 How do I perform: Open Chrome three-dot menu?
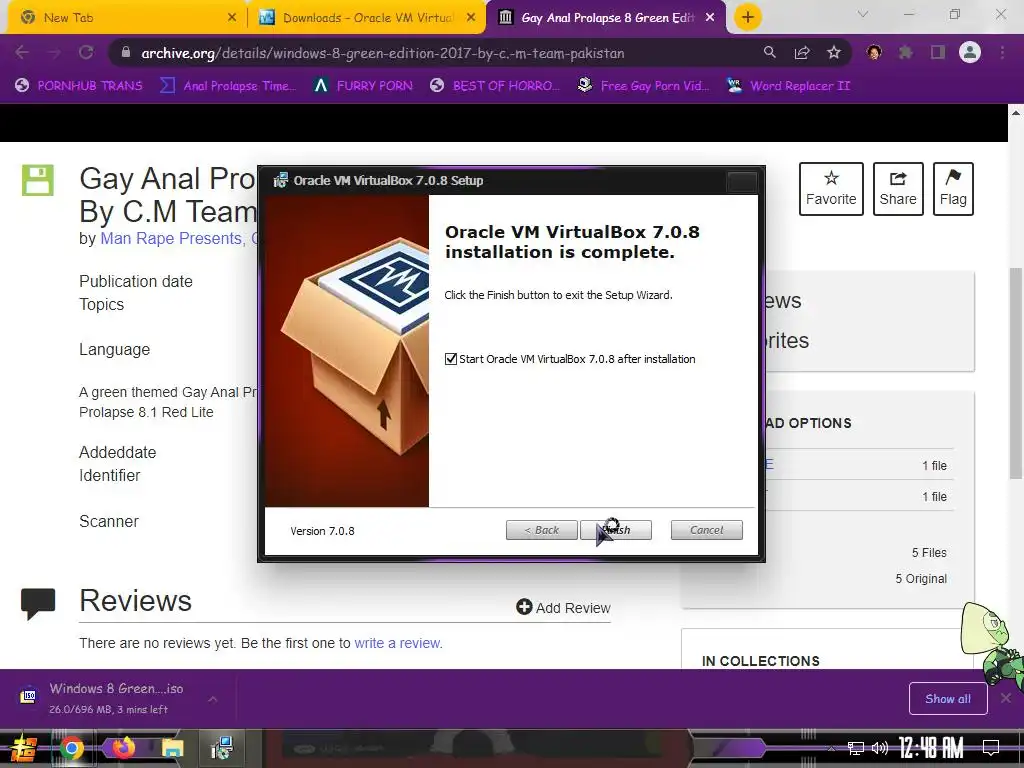point(1002,53)
